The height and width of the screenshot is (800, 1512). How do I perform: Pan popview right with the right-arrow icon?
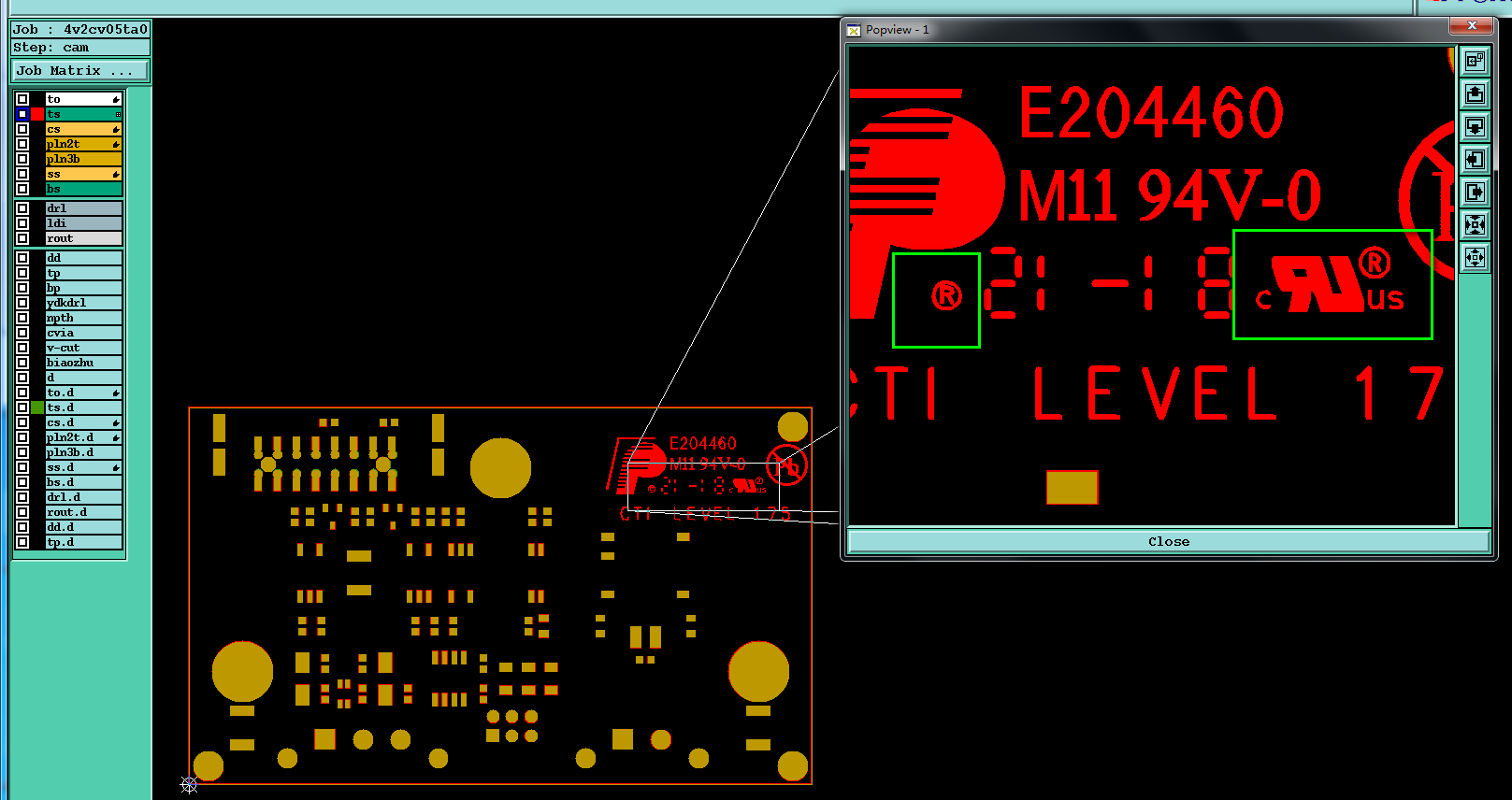coord(1475,193)
